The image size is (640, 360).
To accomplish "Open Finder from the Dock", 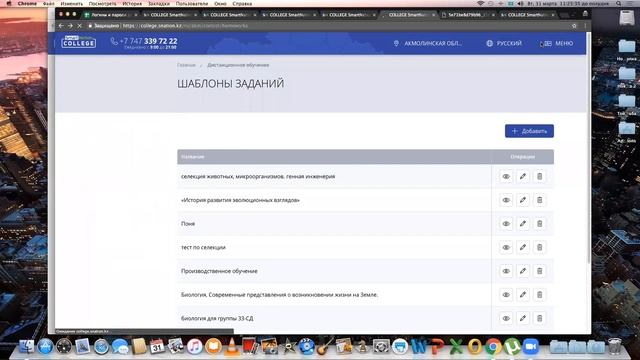I will 27,347.
